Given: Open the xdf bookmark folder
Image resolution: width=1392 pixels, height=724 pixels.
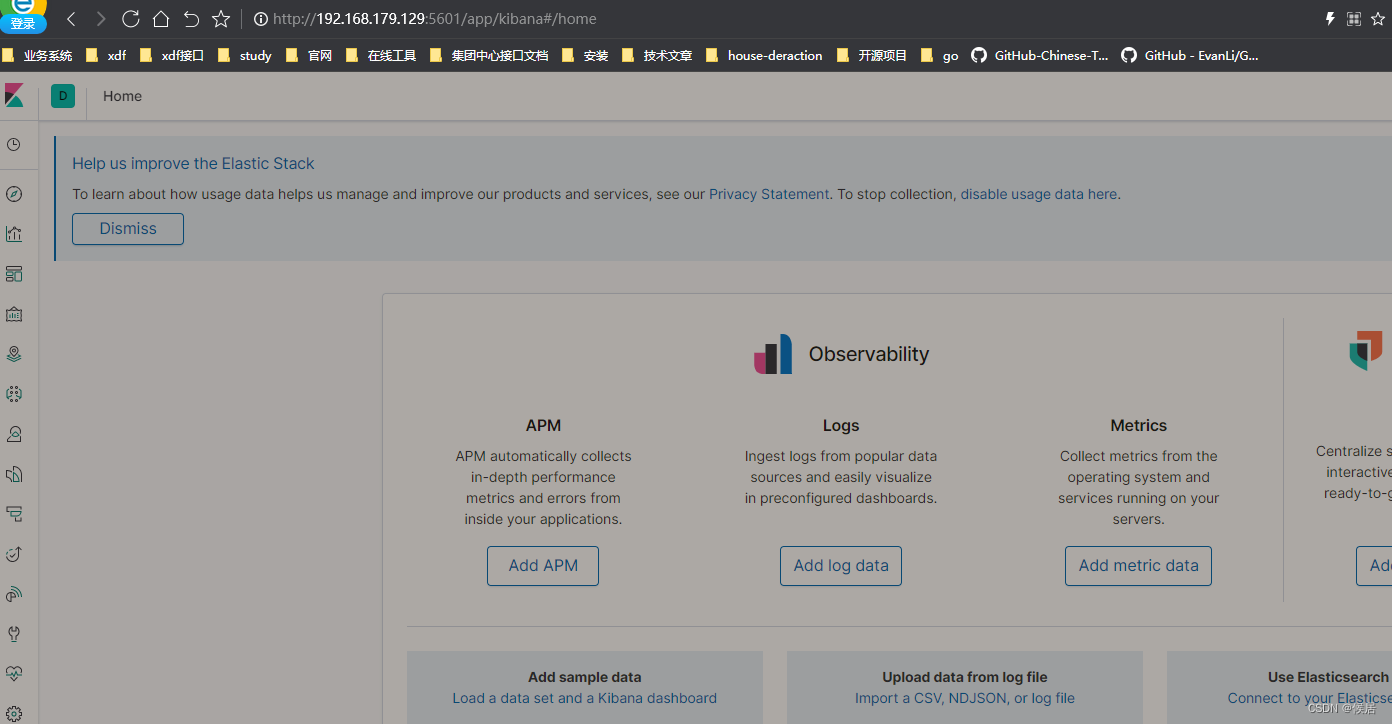Looking at the screenshot, I should pos(106,56).
